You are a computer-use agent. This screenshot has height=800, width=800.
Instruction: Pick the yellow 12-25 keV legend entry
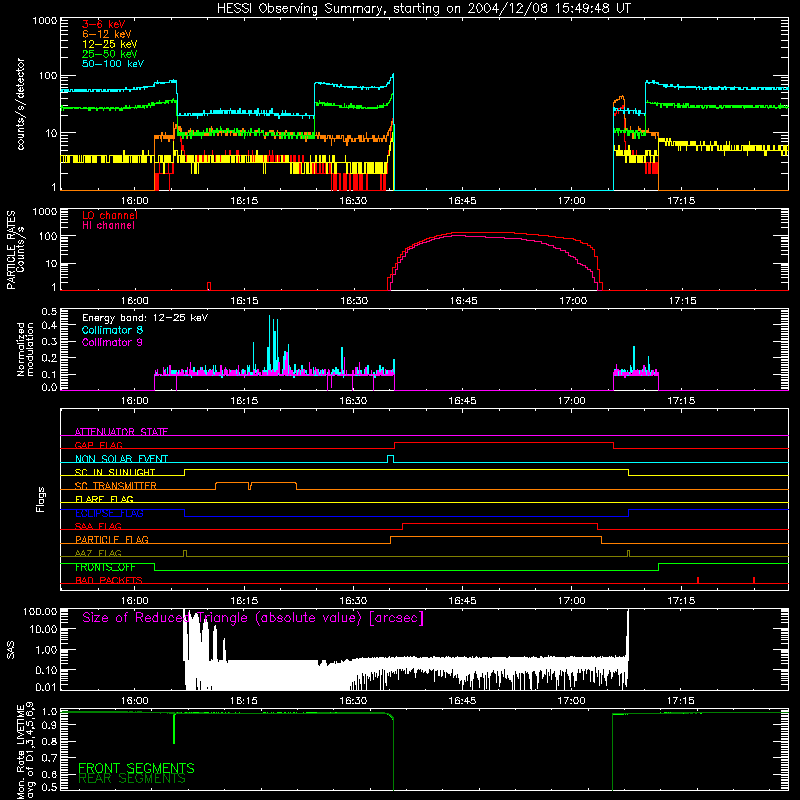pos(109,44)
